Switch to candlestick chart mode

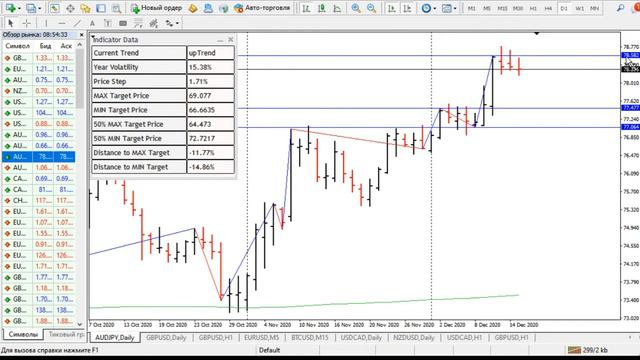click(x=322, y=8)
